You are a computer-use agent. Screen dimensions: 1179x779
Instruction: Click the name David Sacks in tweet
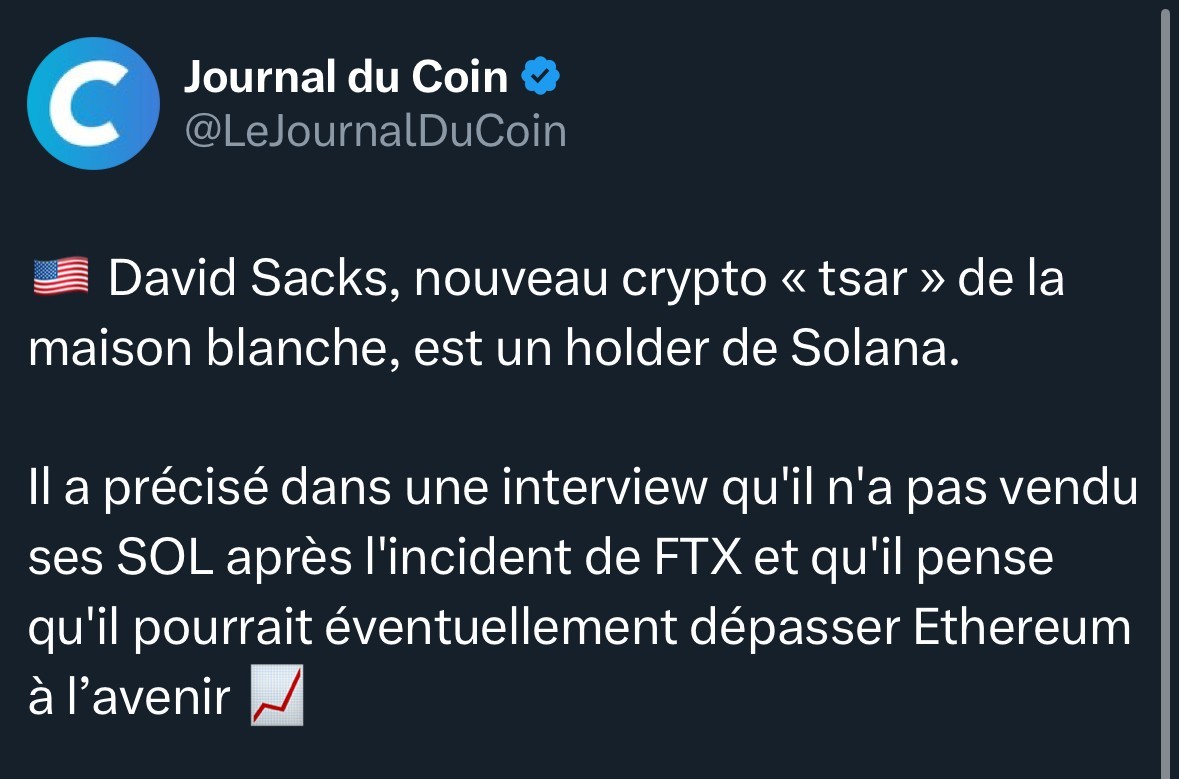click(243, 280)
